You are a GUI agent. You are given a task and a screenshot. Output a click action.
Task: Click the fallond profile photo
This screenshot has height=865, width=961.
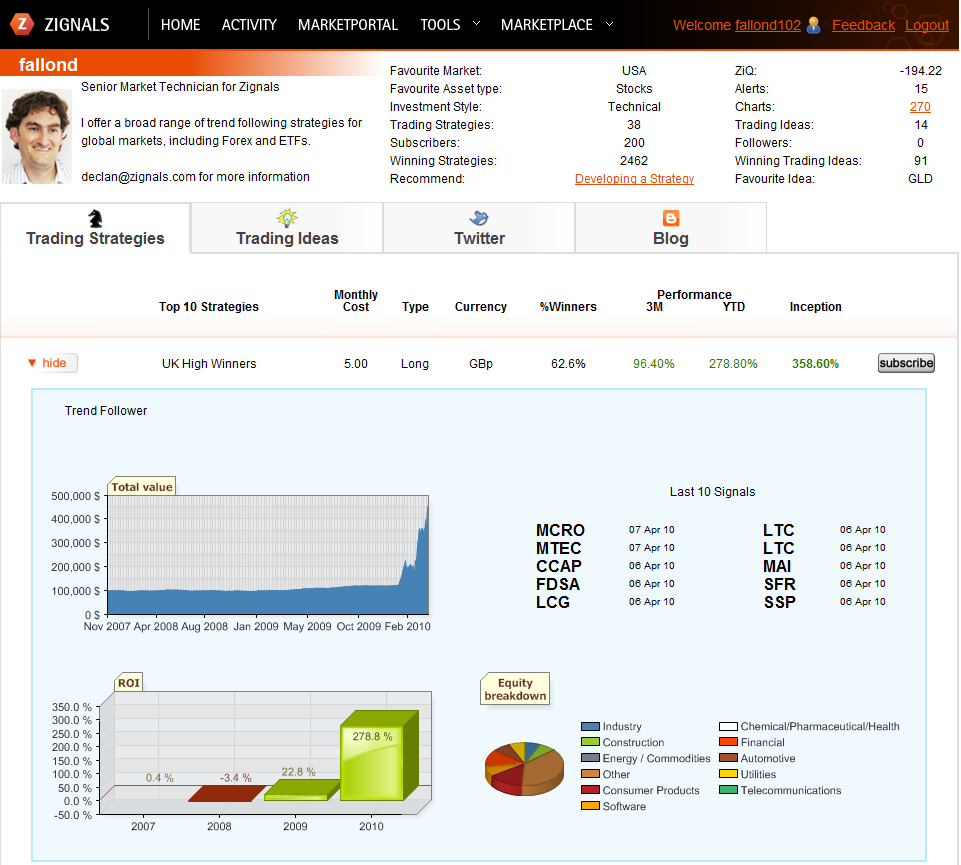(x=37, y=136)
